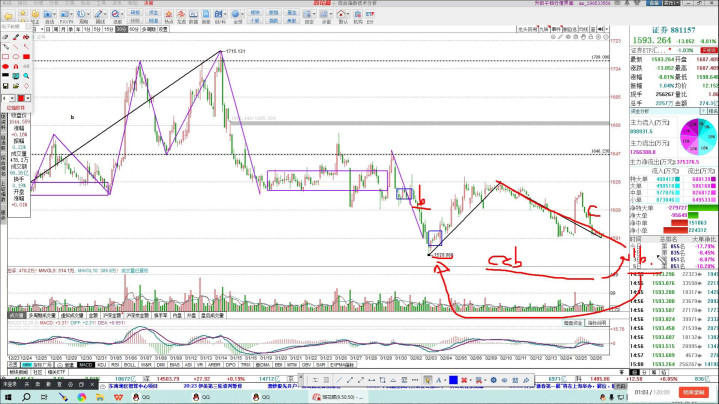
Task: Switch chart to 日 daily period
Action: [x=48, y=29]
